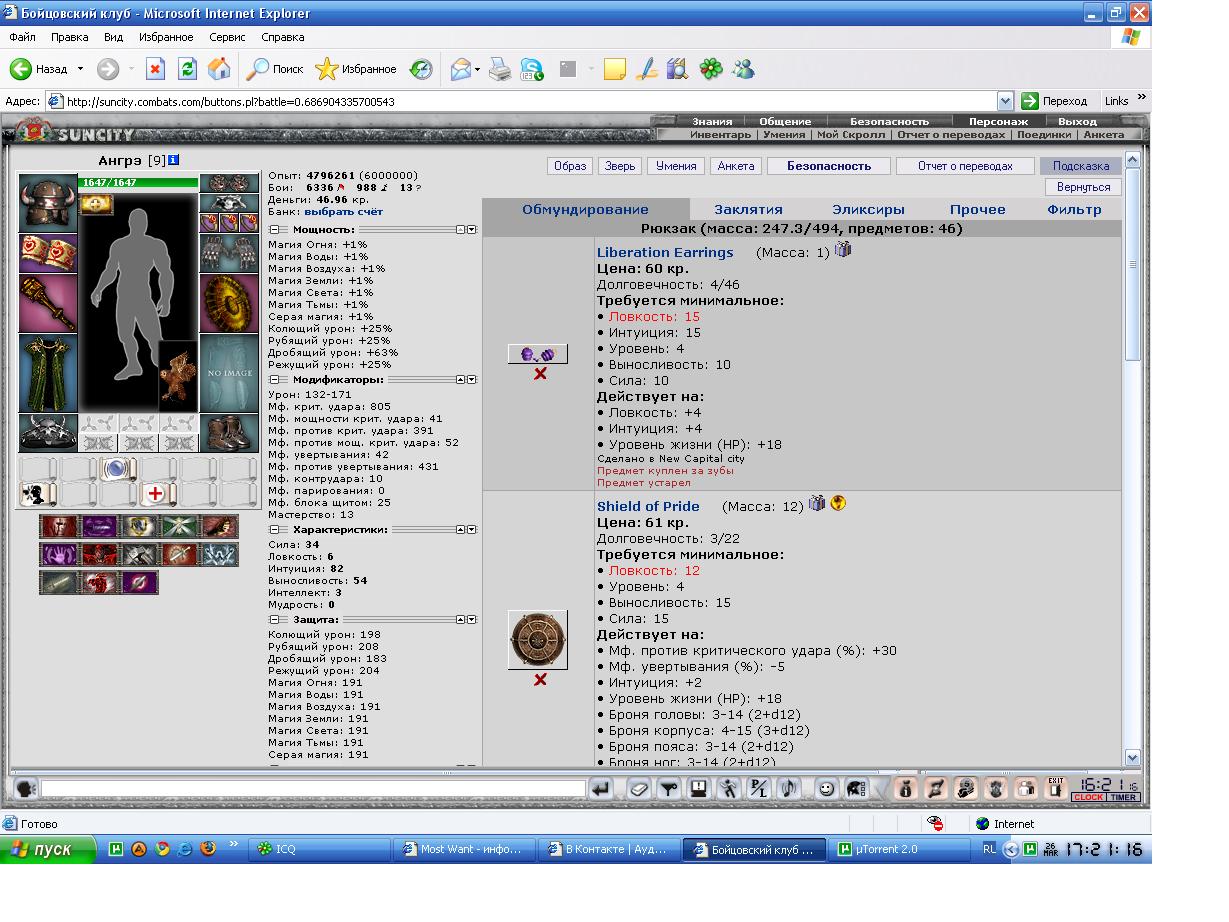Click in the chat message input field
The image size is (1229, 922).
coord(312,790)
